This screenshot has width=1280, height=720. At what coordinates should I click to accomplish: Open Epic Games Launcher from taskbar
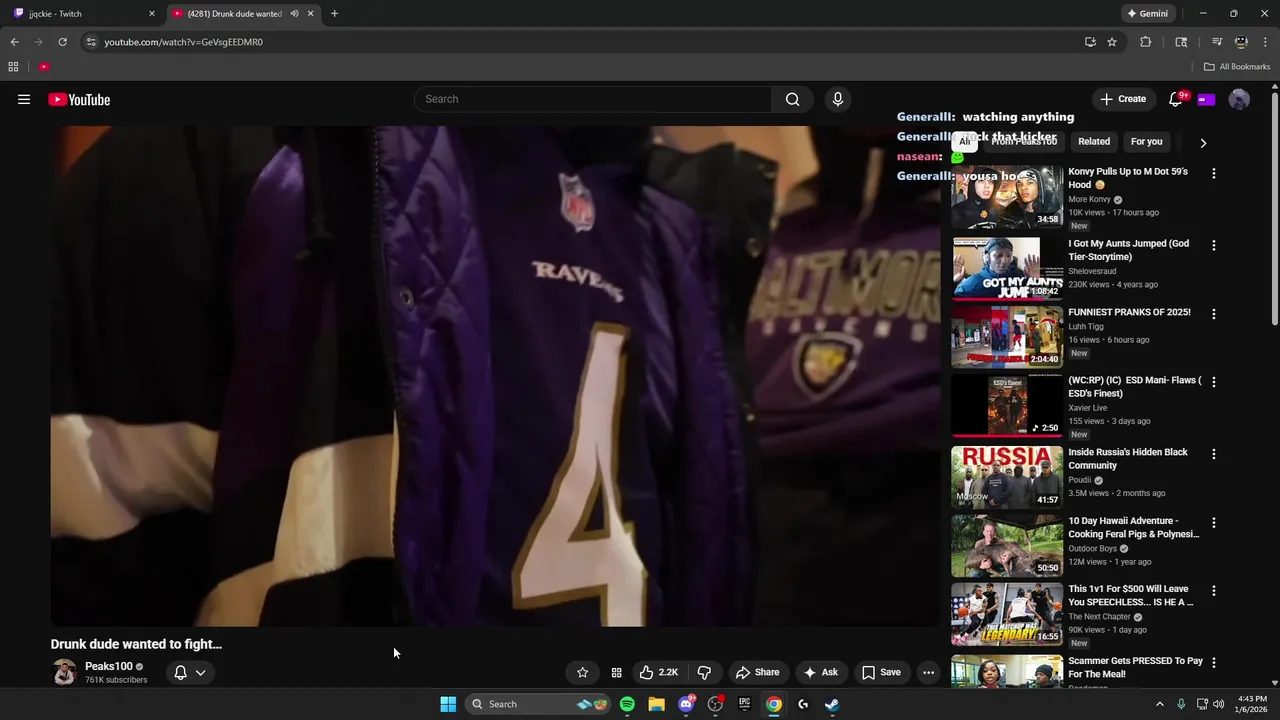pyautogui.click(x=744, y=704)
